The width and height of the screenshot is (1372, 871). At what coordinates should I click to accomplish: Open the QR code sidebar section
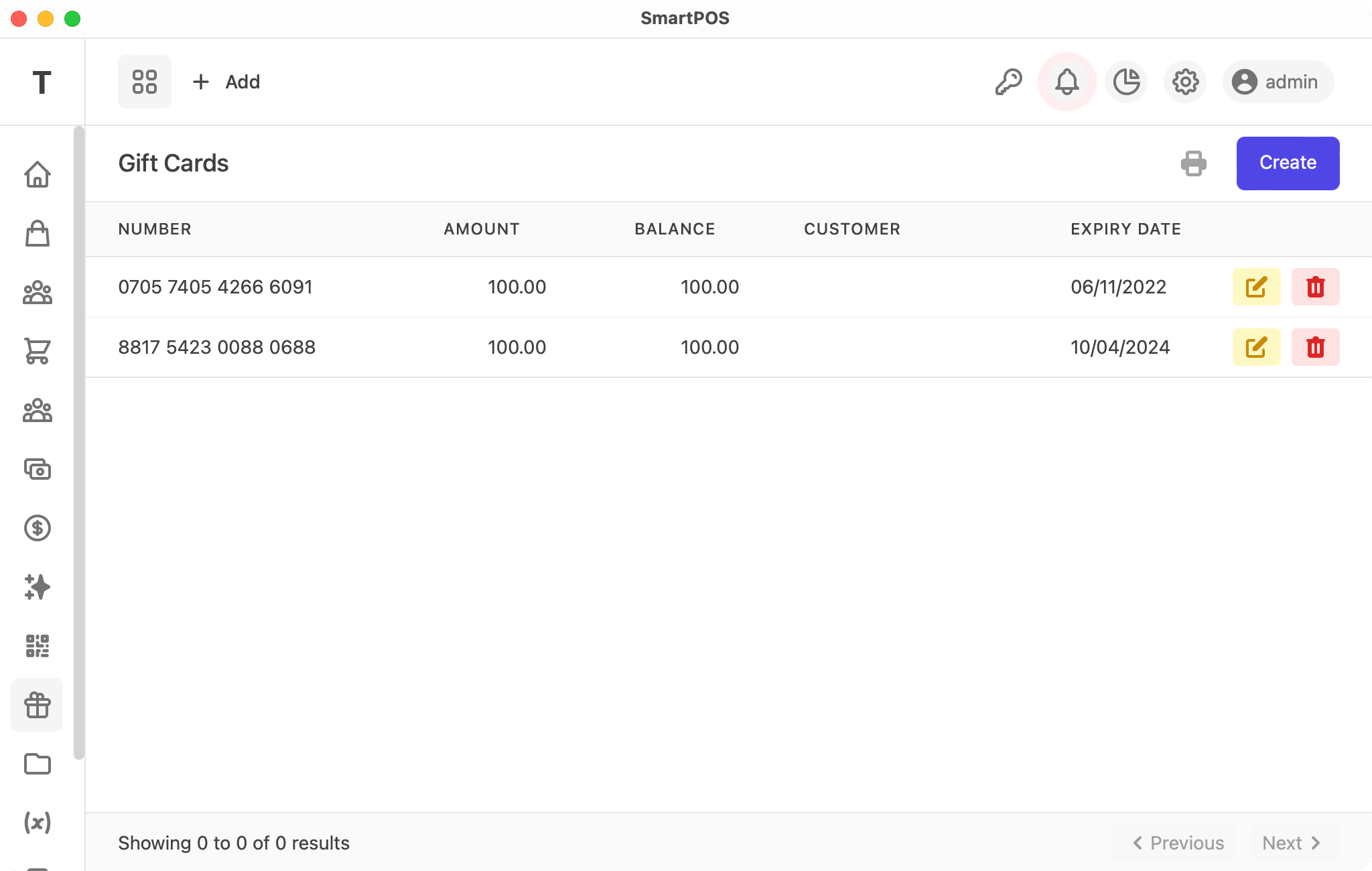click(38, 646)
